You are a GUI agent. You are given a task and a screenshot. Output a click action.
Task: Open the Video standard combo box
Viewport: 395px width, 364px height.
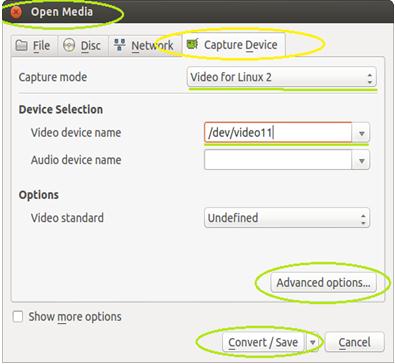pyautogui.click(x=287, y=218)
